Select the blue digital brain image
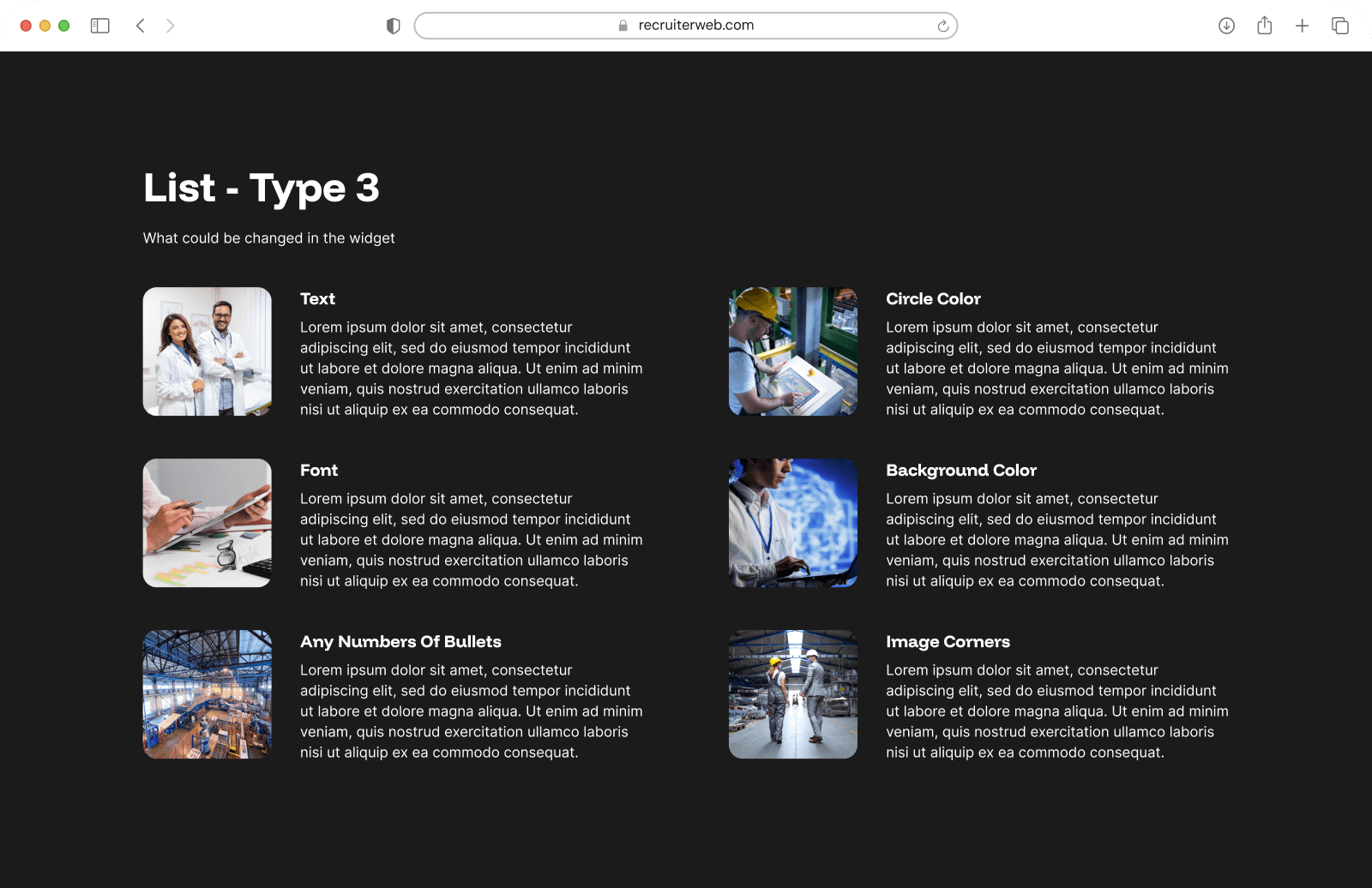This screenshot has width=1372, height=888. (x=793, y=523)
